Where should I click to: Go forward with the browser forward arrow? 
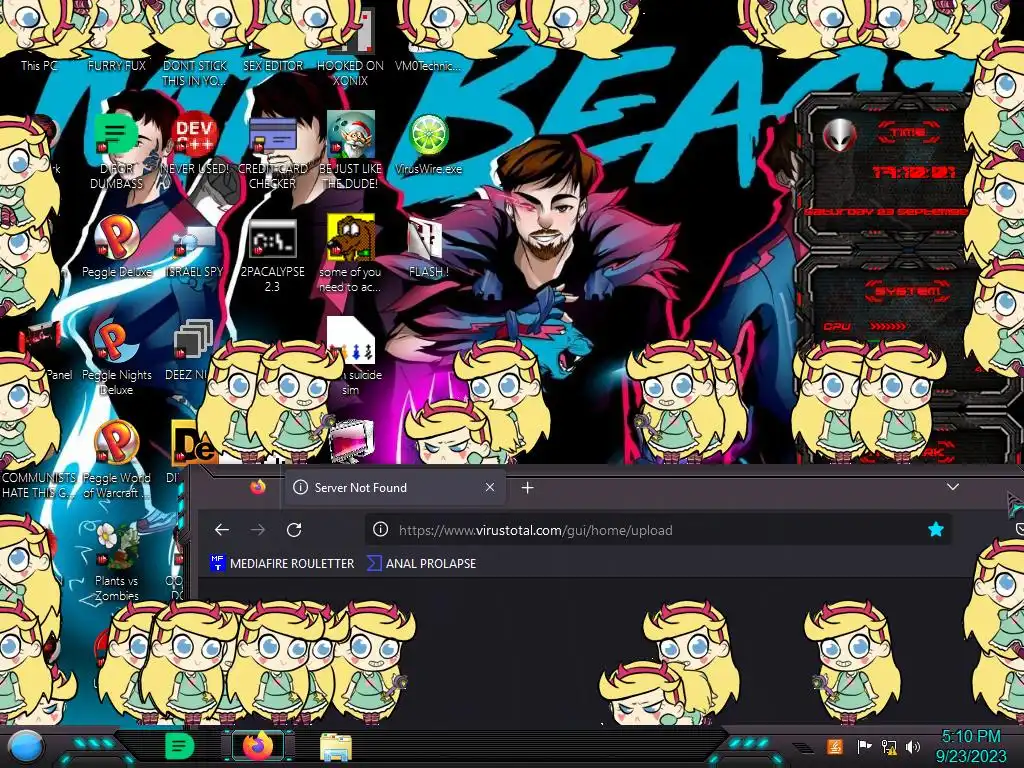click(258, 530)
